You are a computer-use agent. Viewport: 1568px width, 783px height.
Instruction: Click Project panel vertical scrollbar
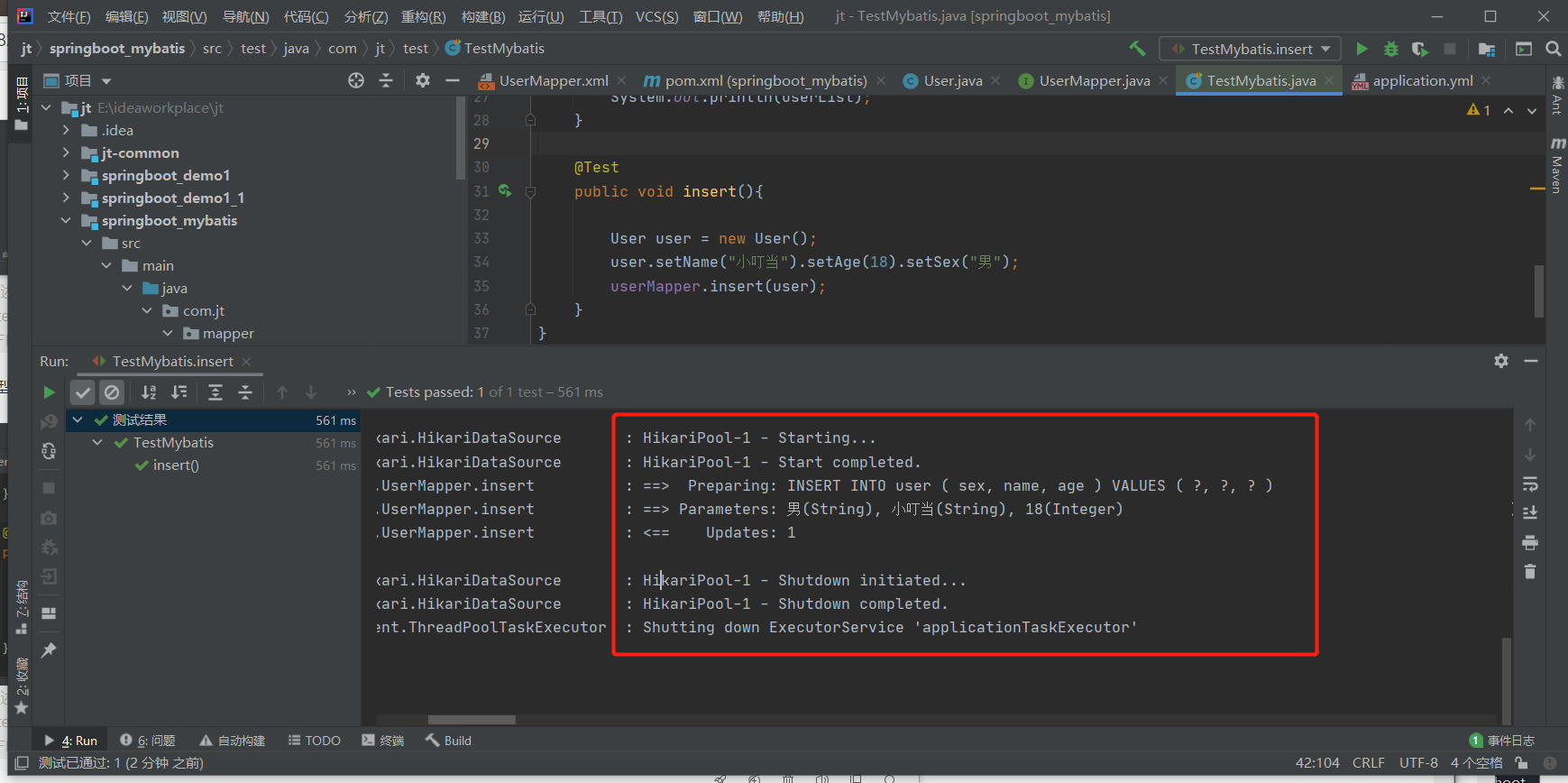461,137
